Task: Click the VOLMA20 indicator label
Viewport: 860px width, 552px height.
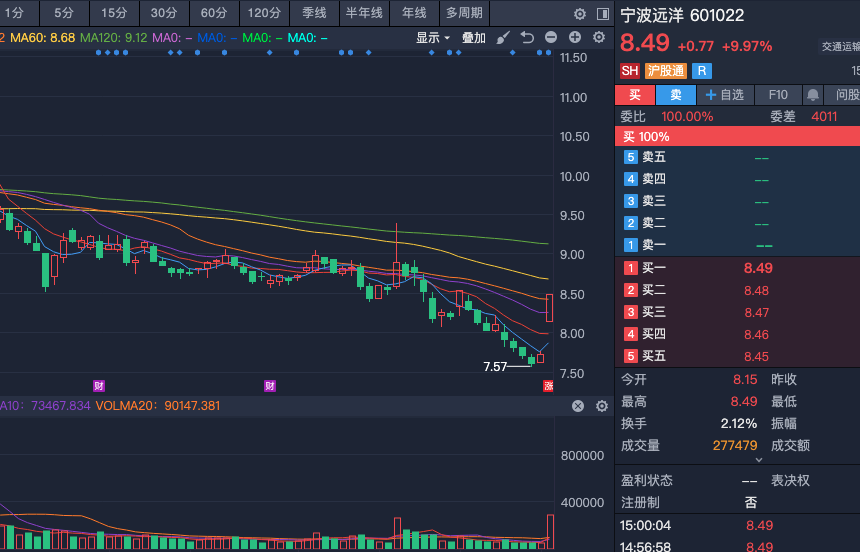Action: pos(158,406)
